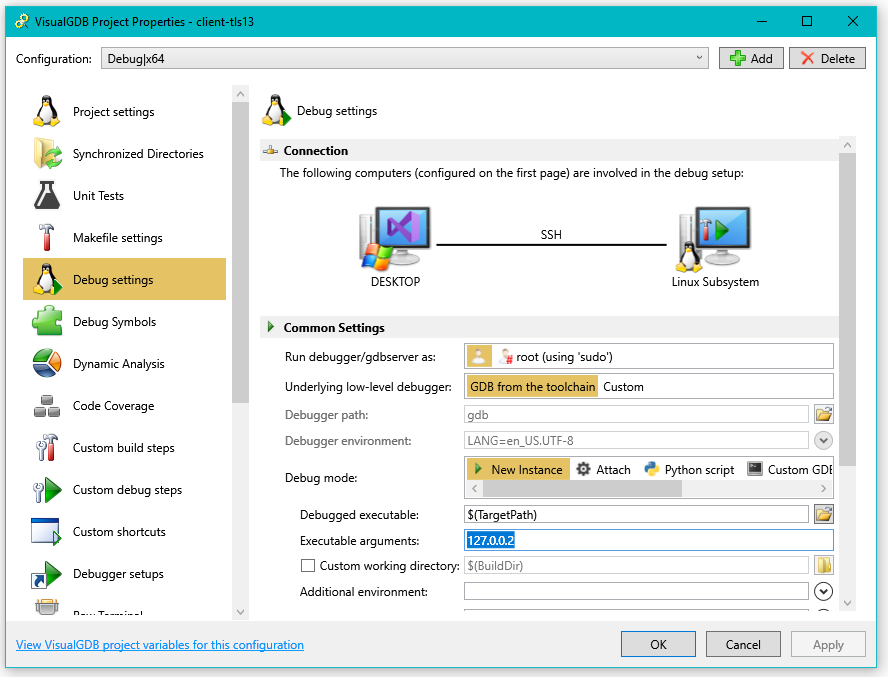The height and width of the screenshot is (677, 888).
Task: Add a new build configuration
Action: coord(751,58)
